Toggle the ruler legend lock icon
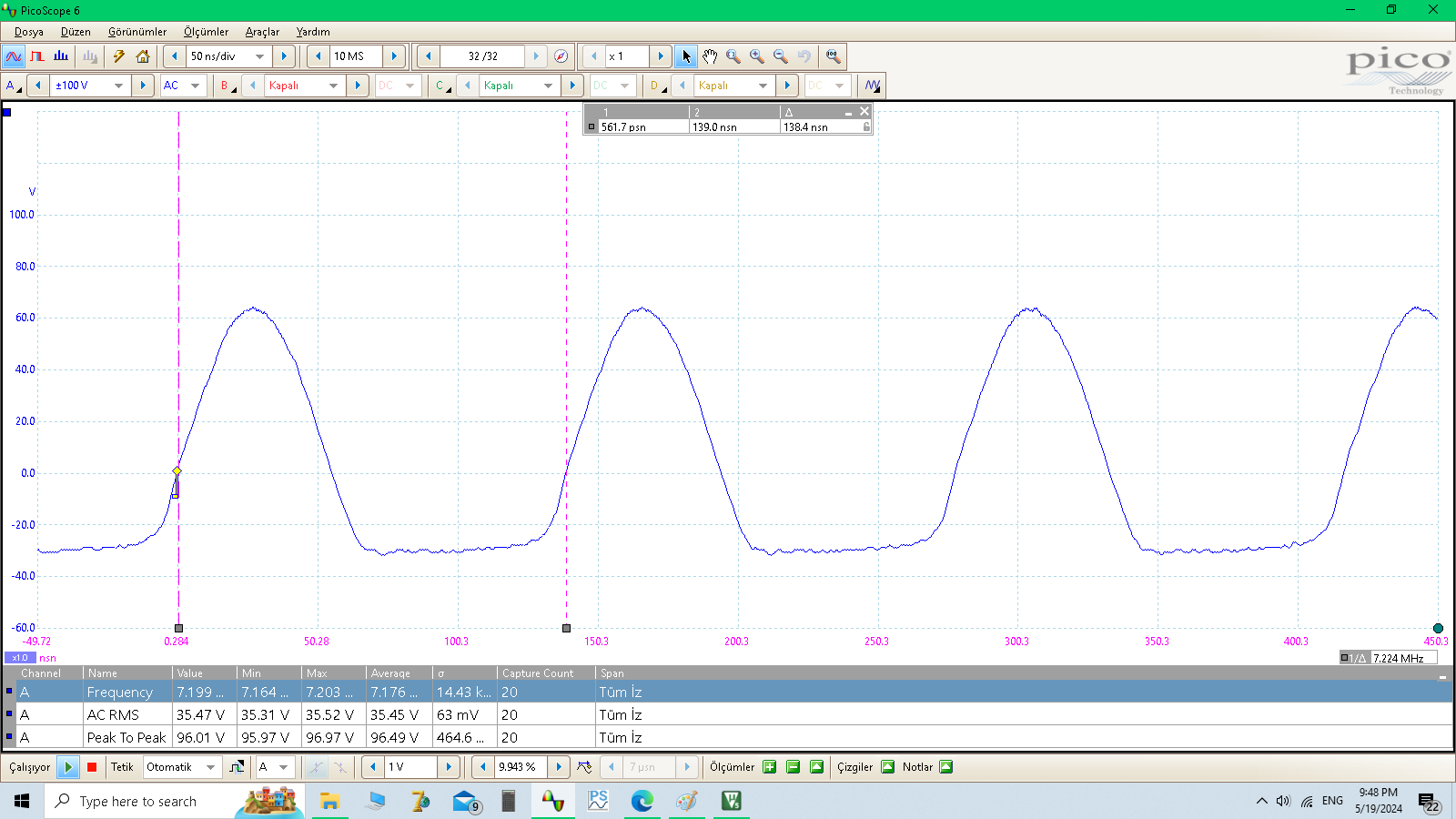Screen dimensions: 1456x819 point(866,127)
